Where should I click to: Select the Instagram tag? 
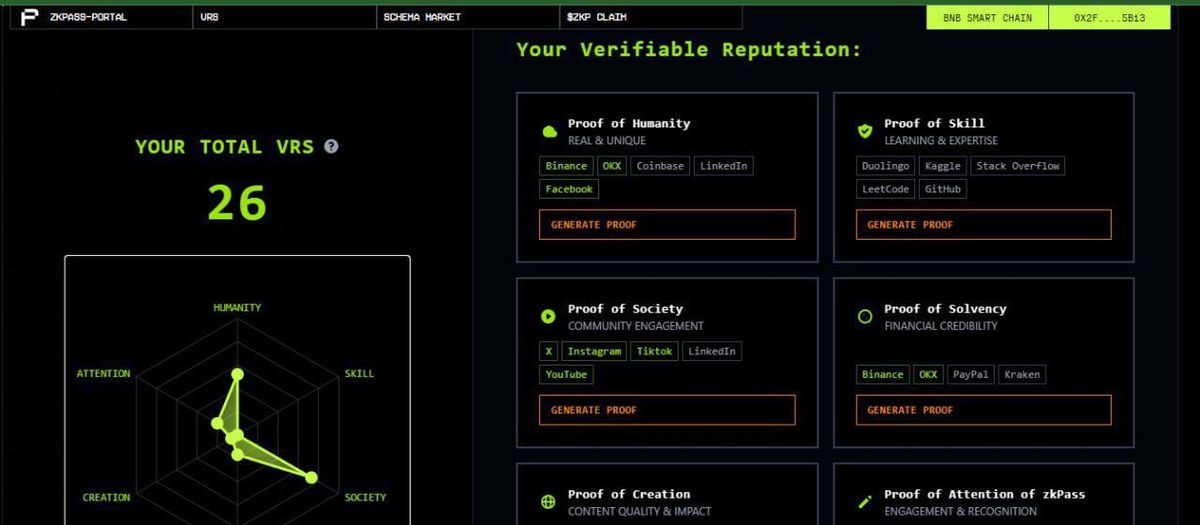tap(594, 351)
